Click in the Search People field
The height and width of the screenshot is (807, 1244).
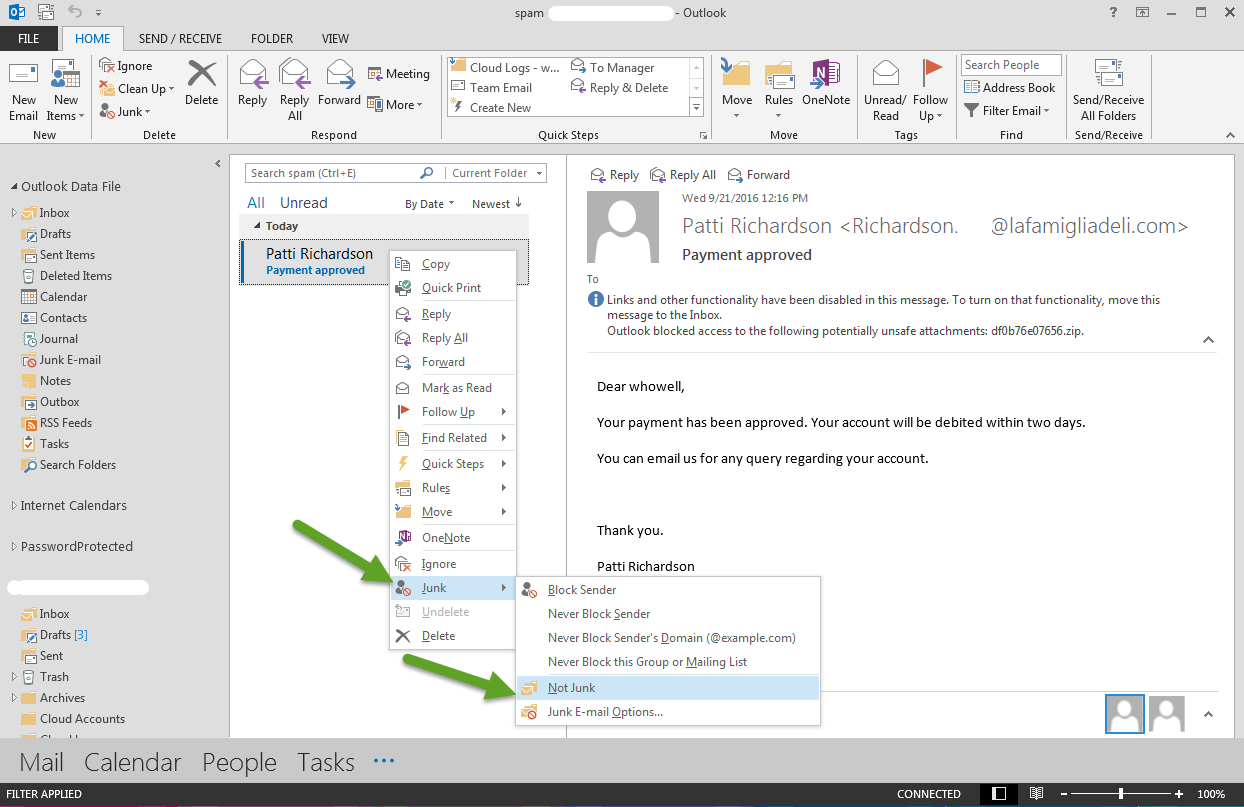tap(1011, 65)
